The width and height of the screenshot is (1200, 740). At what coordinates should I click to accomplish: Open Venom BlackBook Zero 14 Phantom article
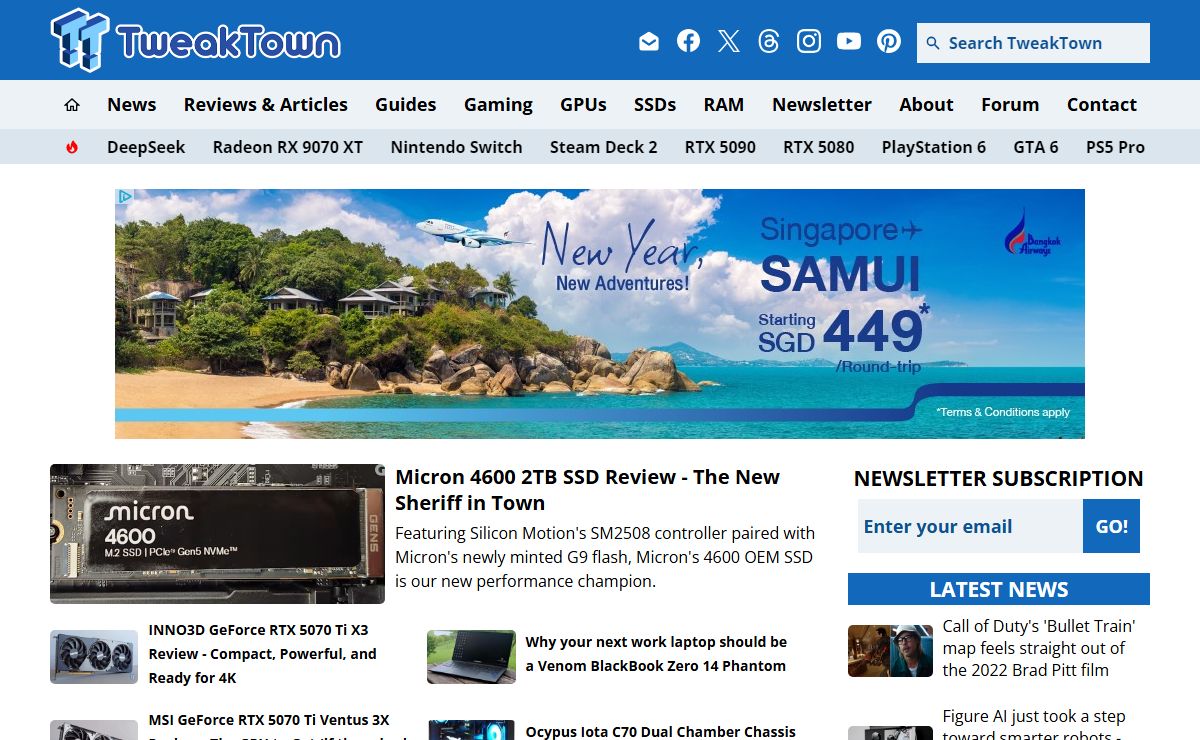[x=656, y=654]
